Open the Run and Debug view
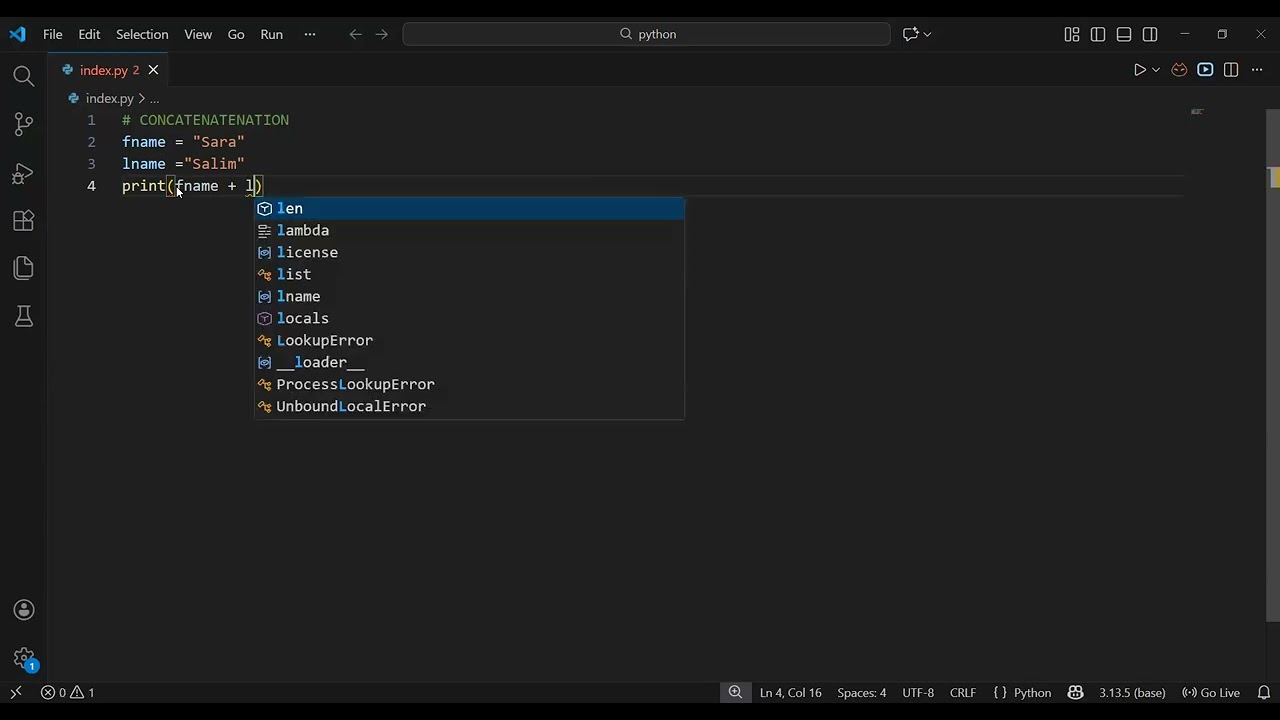The image size is (1280, 720). (24, 173)
